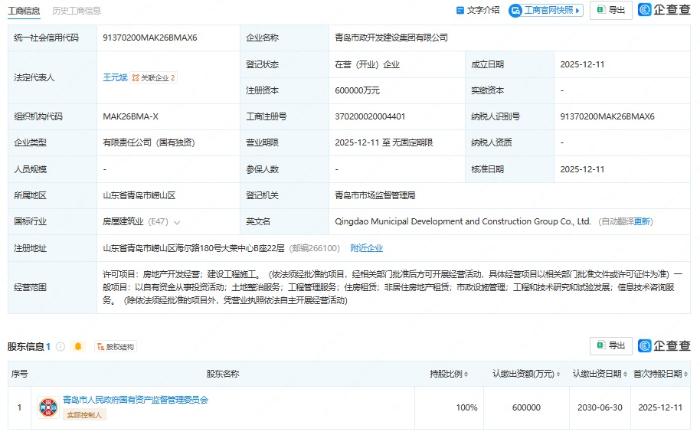
Task: Open the 工商信息 tab
Action: (27, 11)
